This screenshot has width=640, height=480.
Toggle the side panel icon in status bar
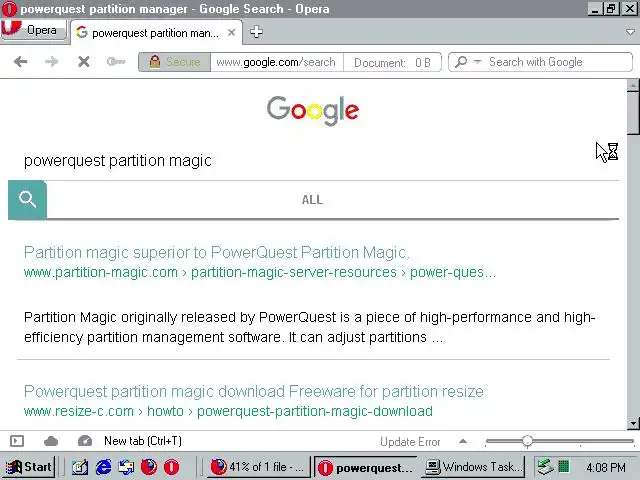pyautogui.click(x=17, y=441)
